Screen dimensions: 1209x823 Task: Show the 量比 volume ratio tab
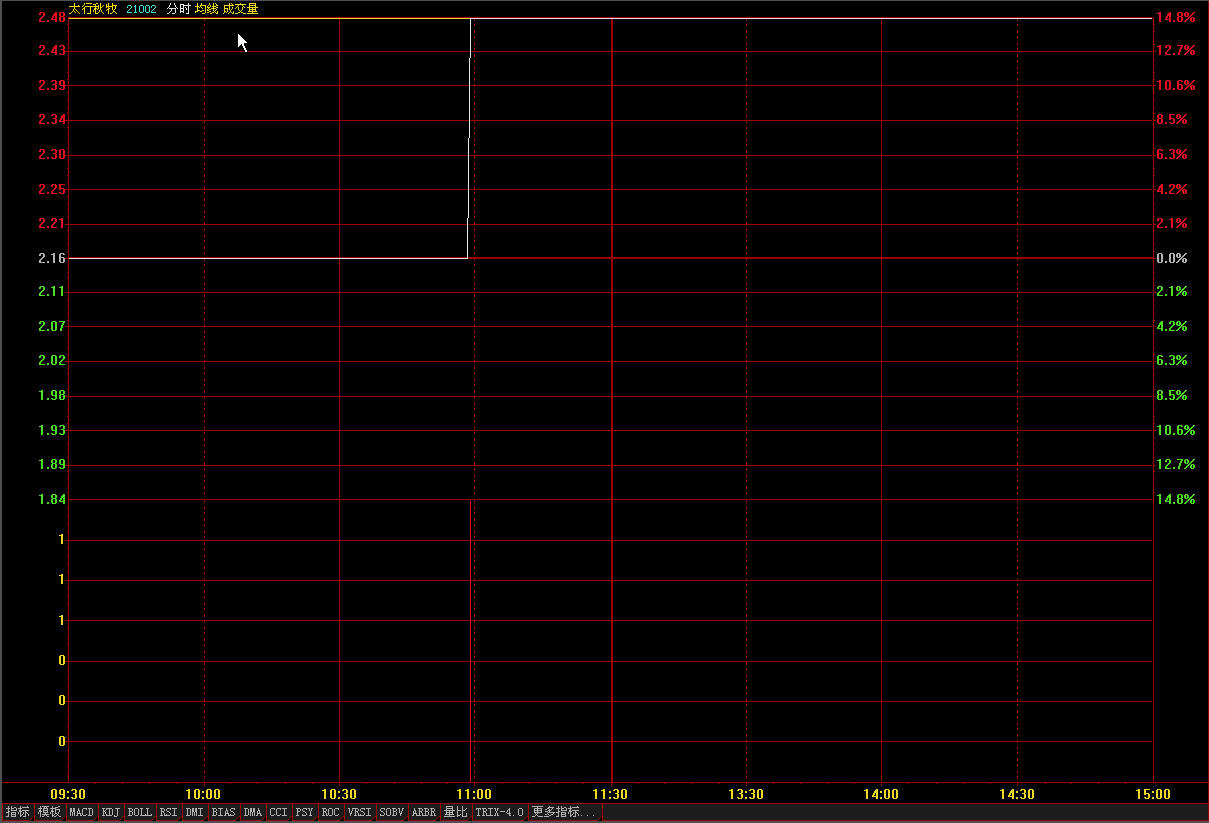(455, 812)
